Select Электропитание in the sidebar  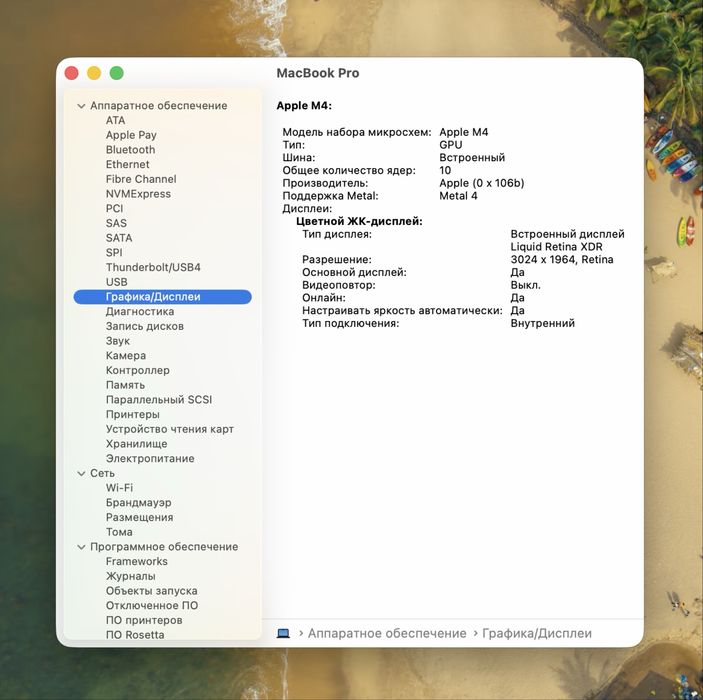click(x=150, y=459)
